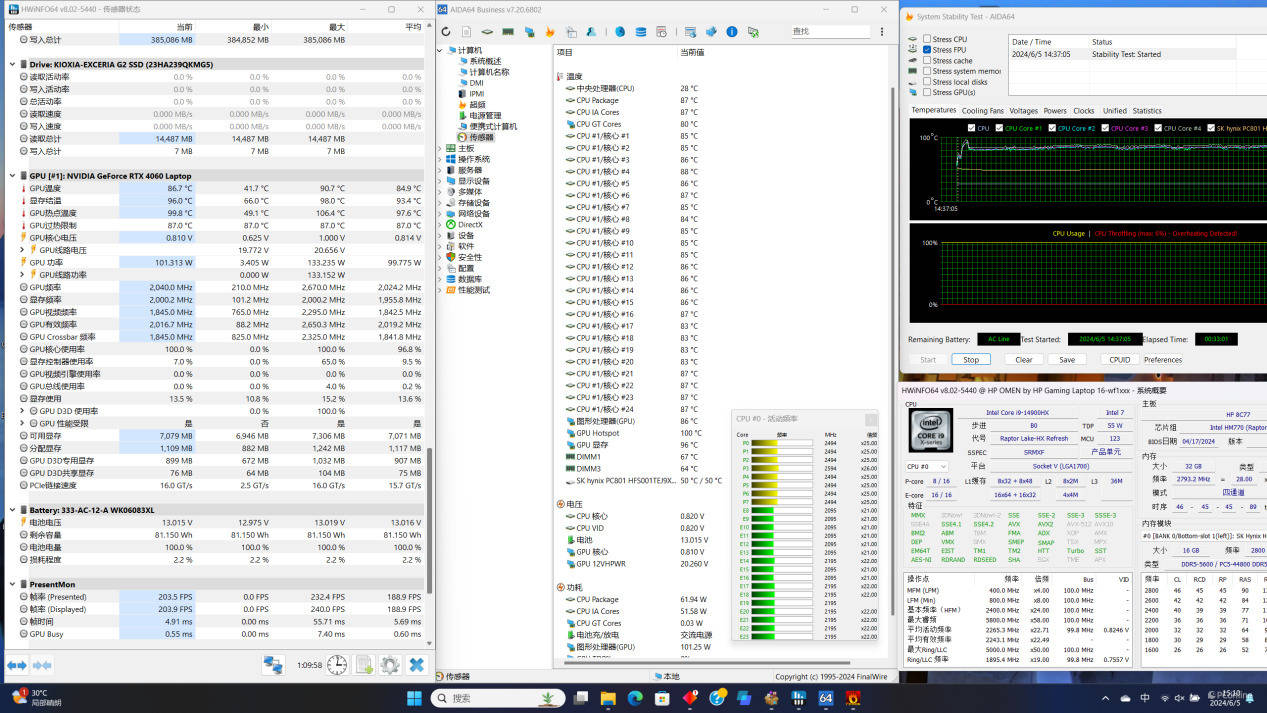Click the database cylinder icon in AIDA64 toolbar
The width and height of the screenshot is (1267, 713).
641,32
